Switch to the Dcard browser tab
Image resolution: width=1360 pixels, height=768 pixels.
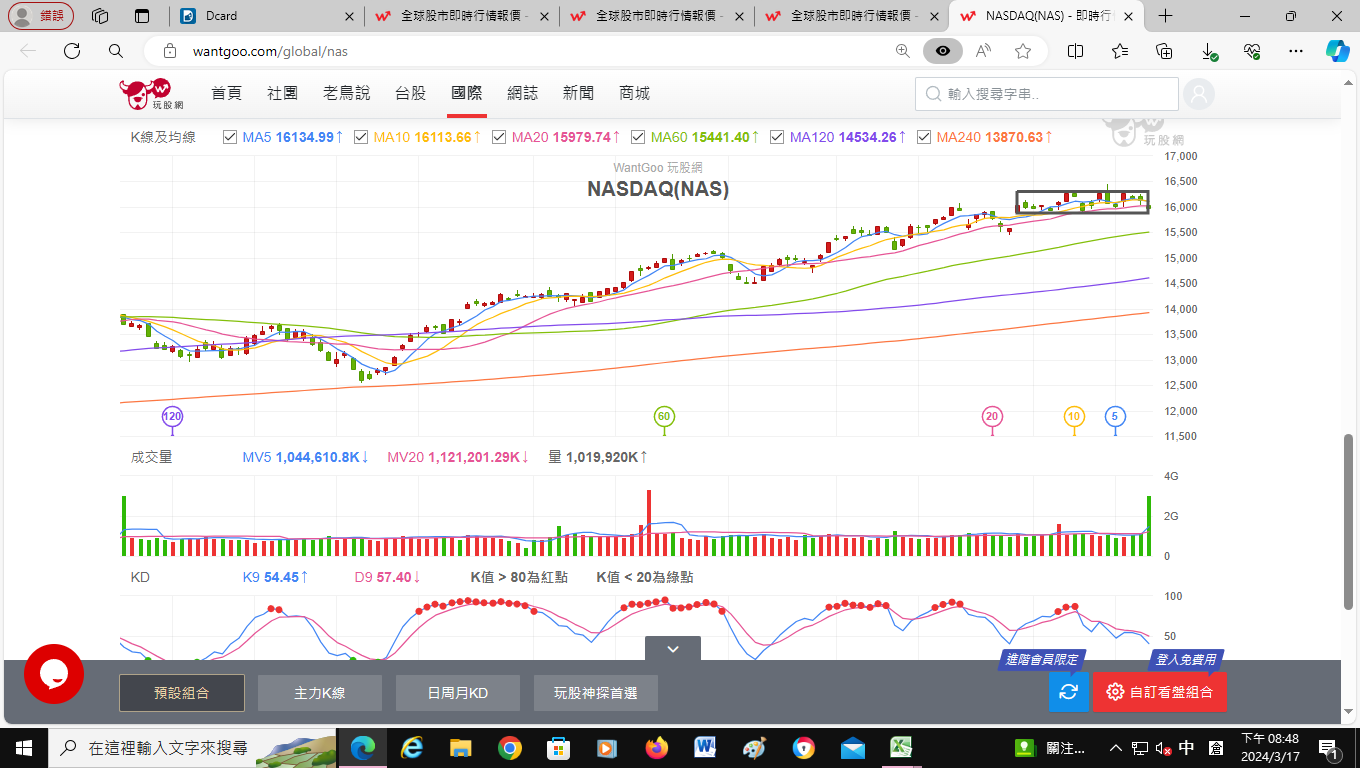263,16
